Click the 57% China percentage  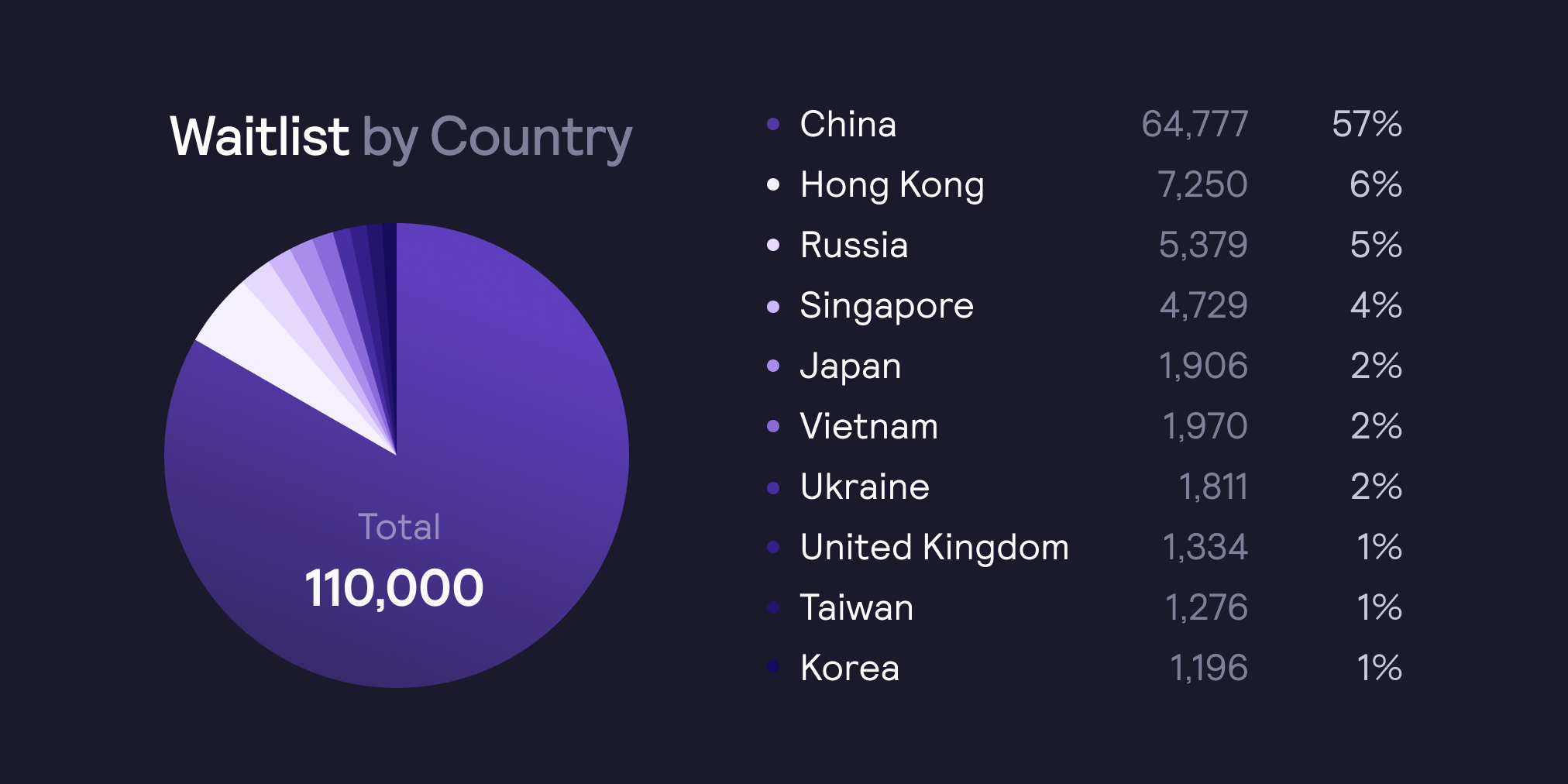coord(1367,124)
